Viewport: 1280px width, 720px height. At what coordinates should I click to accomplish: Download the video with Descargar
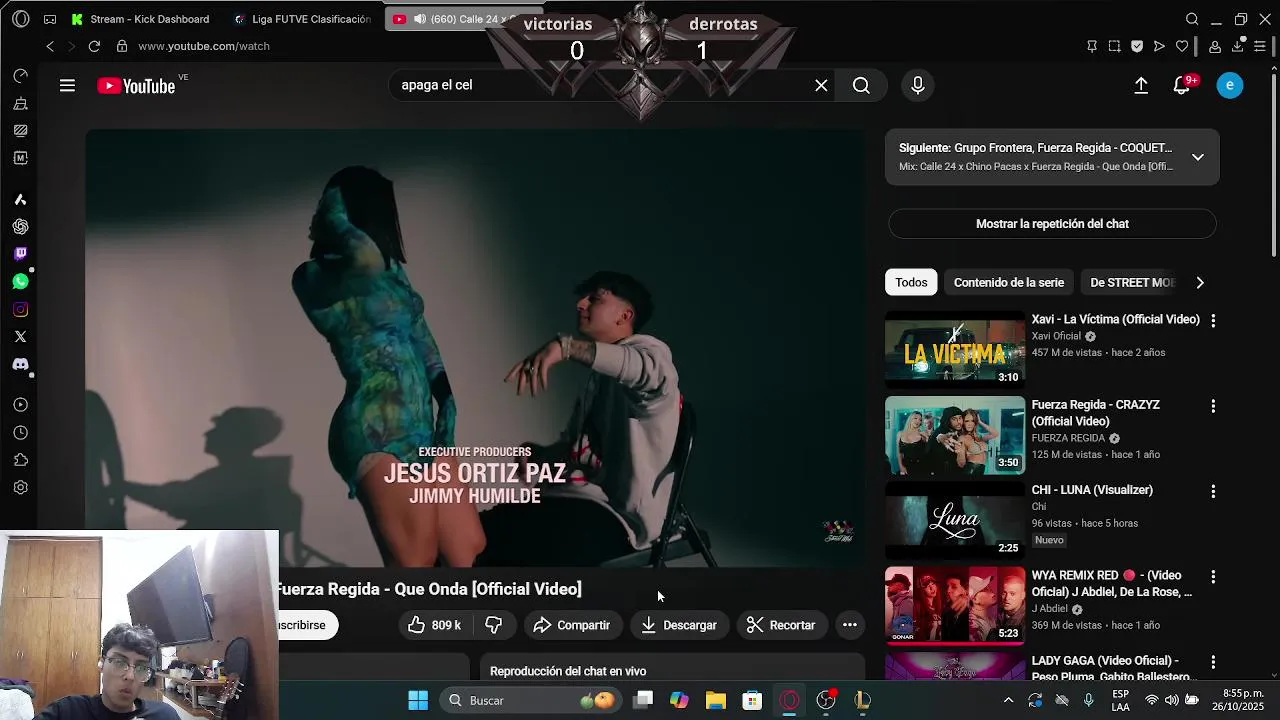pyautogui.click(x=679, y=625)
